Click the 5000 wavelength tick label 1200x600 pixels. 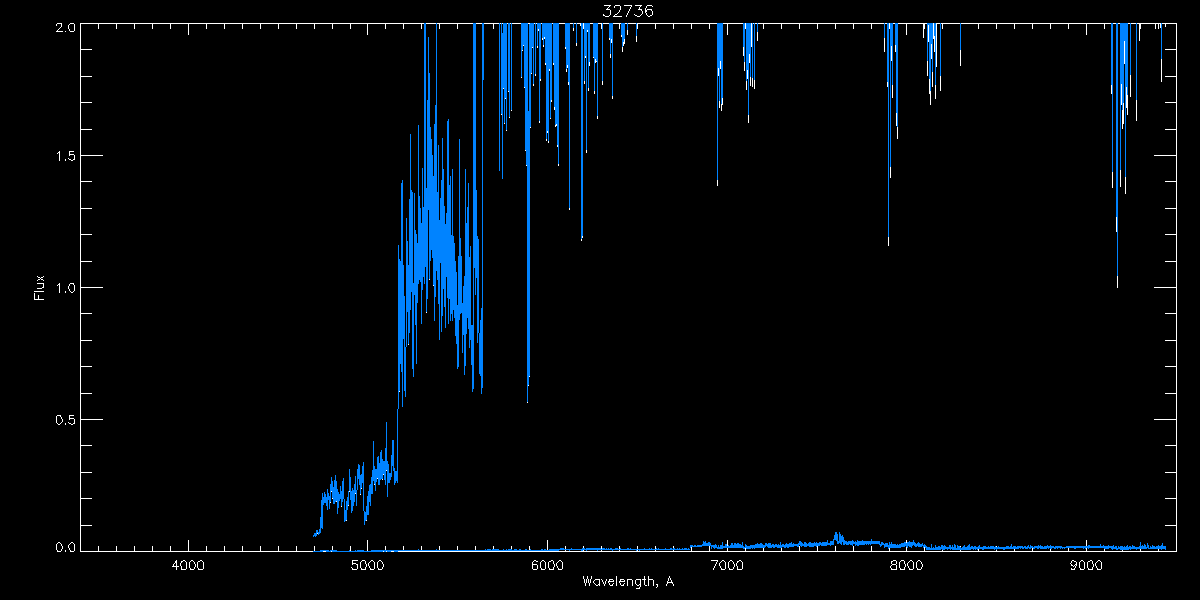coord(368,567)
